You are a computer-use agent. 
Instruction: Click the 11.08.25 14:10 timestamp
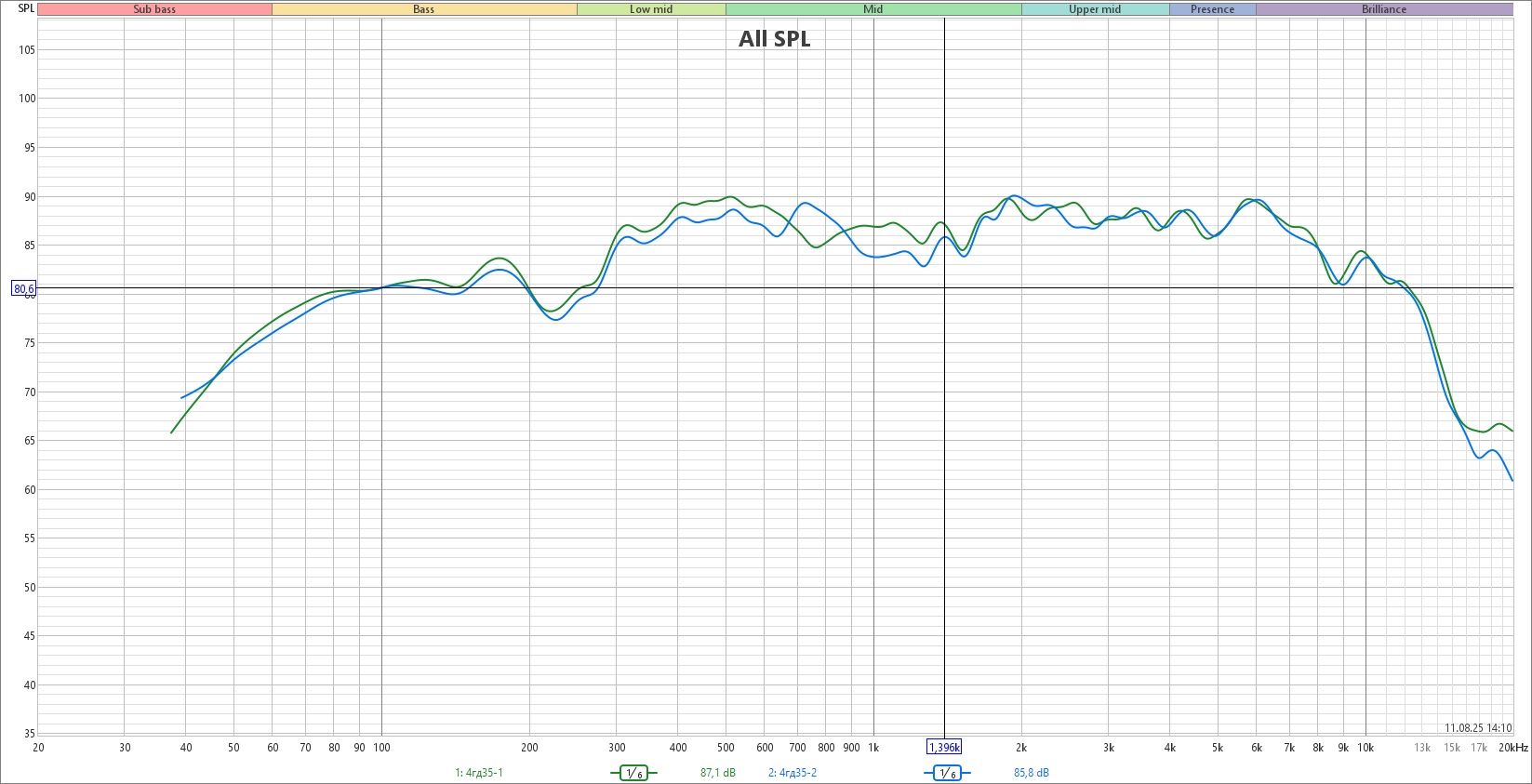point(1478,728)
